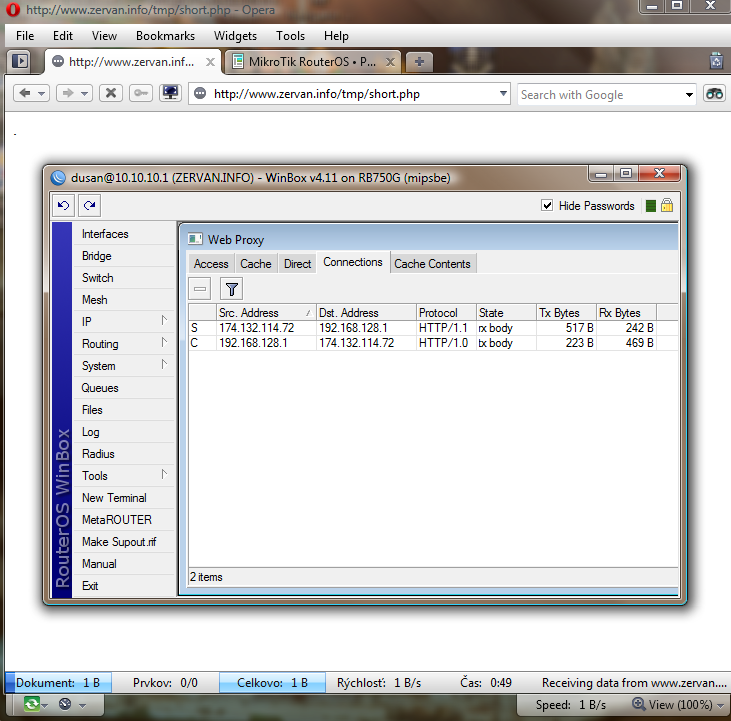Click the Opera Link sync status icon
This screenshot has height=721, width=731.
pyautogui.click(x=32, y=703)
